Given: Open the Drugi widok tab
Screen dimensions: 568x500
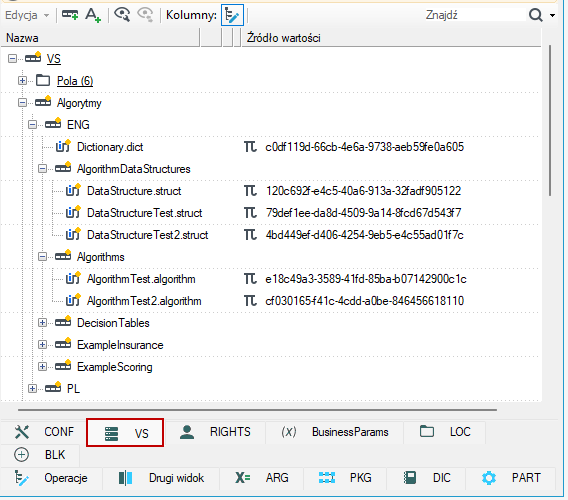Looking at the screenshot, I should coord(161,478).
